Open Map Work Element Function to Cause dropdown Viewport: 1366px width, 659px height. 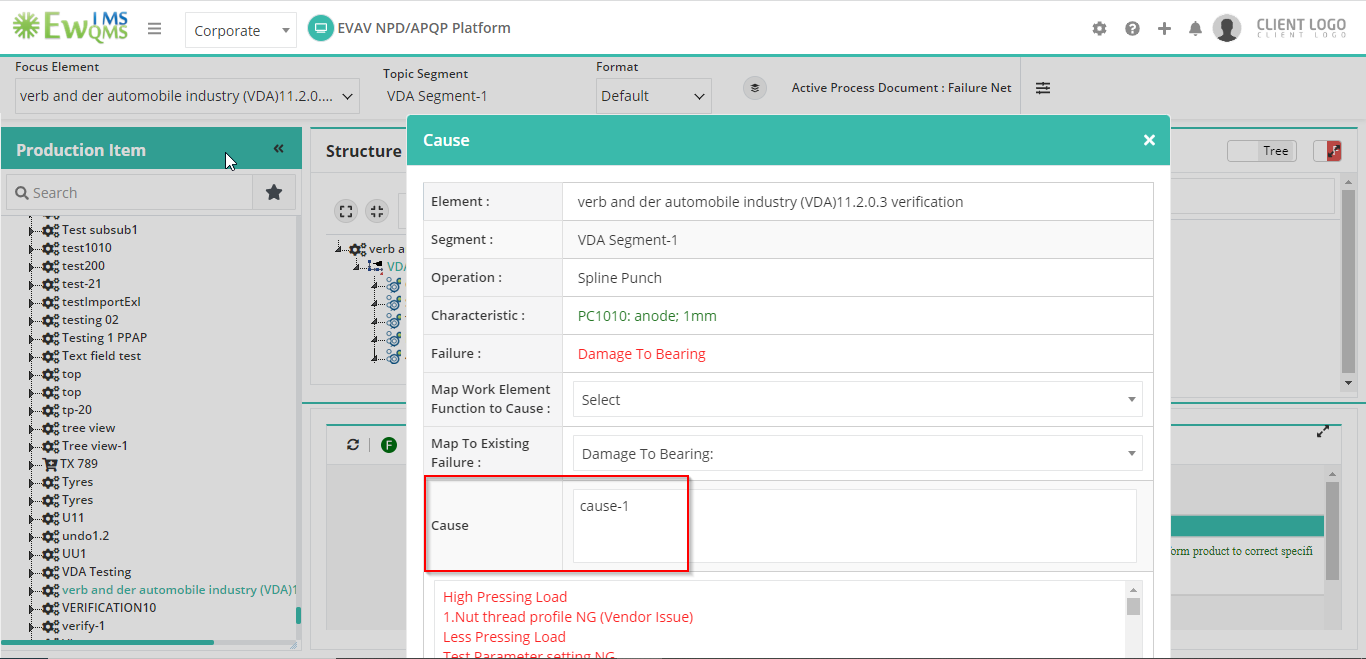coord(857,399)
